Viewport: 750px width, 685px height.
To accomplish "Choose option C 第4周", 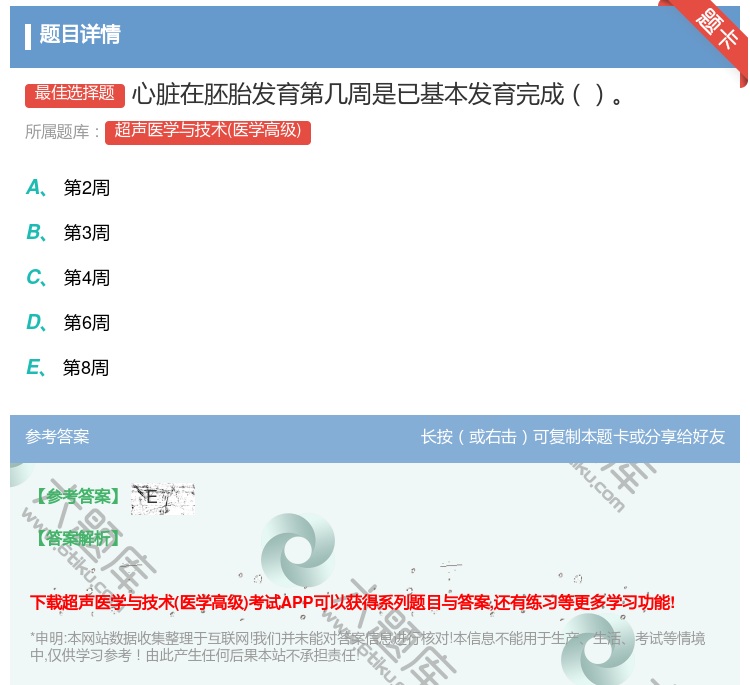I will (68, 277).
